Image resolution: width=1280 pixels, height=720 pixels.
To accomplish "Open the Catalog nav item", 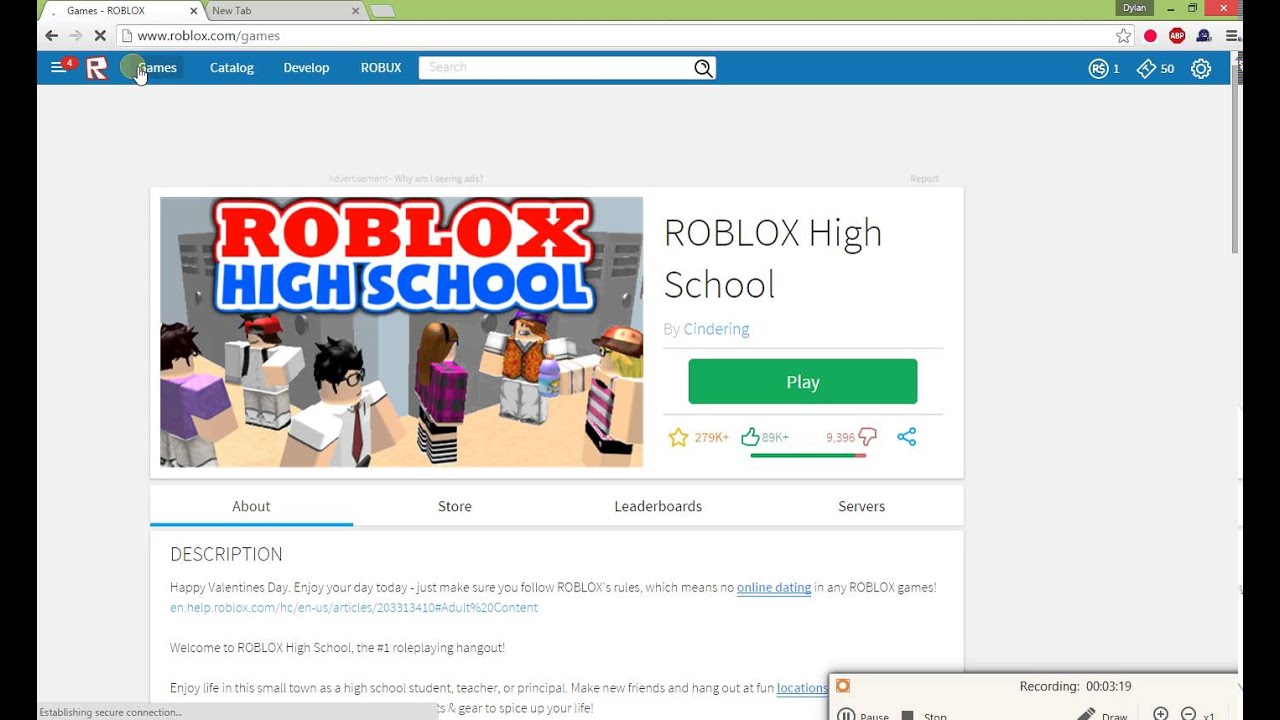I will click(232, 68).
